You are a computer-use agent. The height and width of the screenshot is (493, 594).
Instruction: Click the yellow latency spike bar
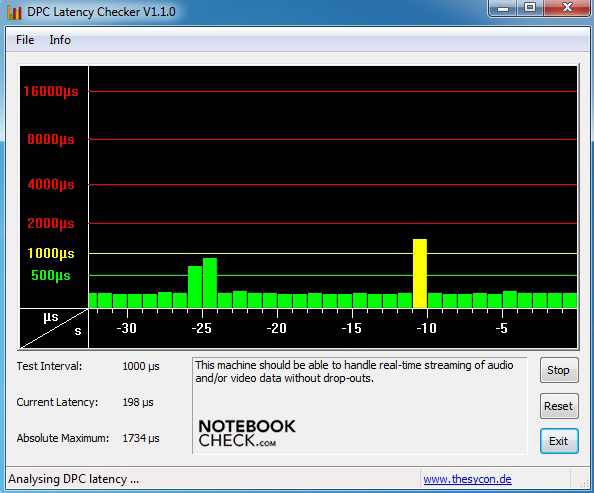point(420,273)
